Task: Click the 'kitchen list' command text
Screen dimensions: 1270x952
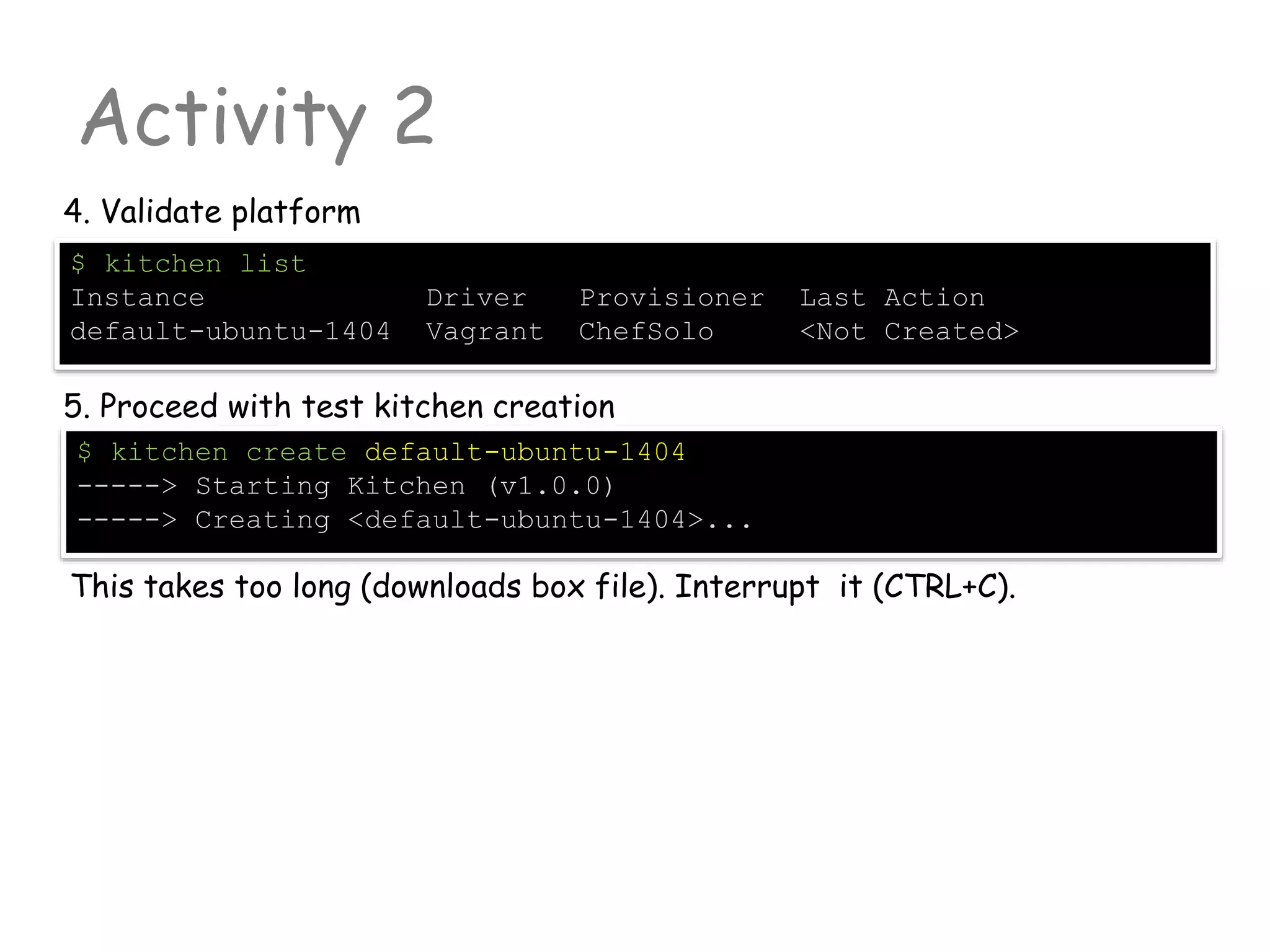Action: coord(205,264)
